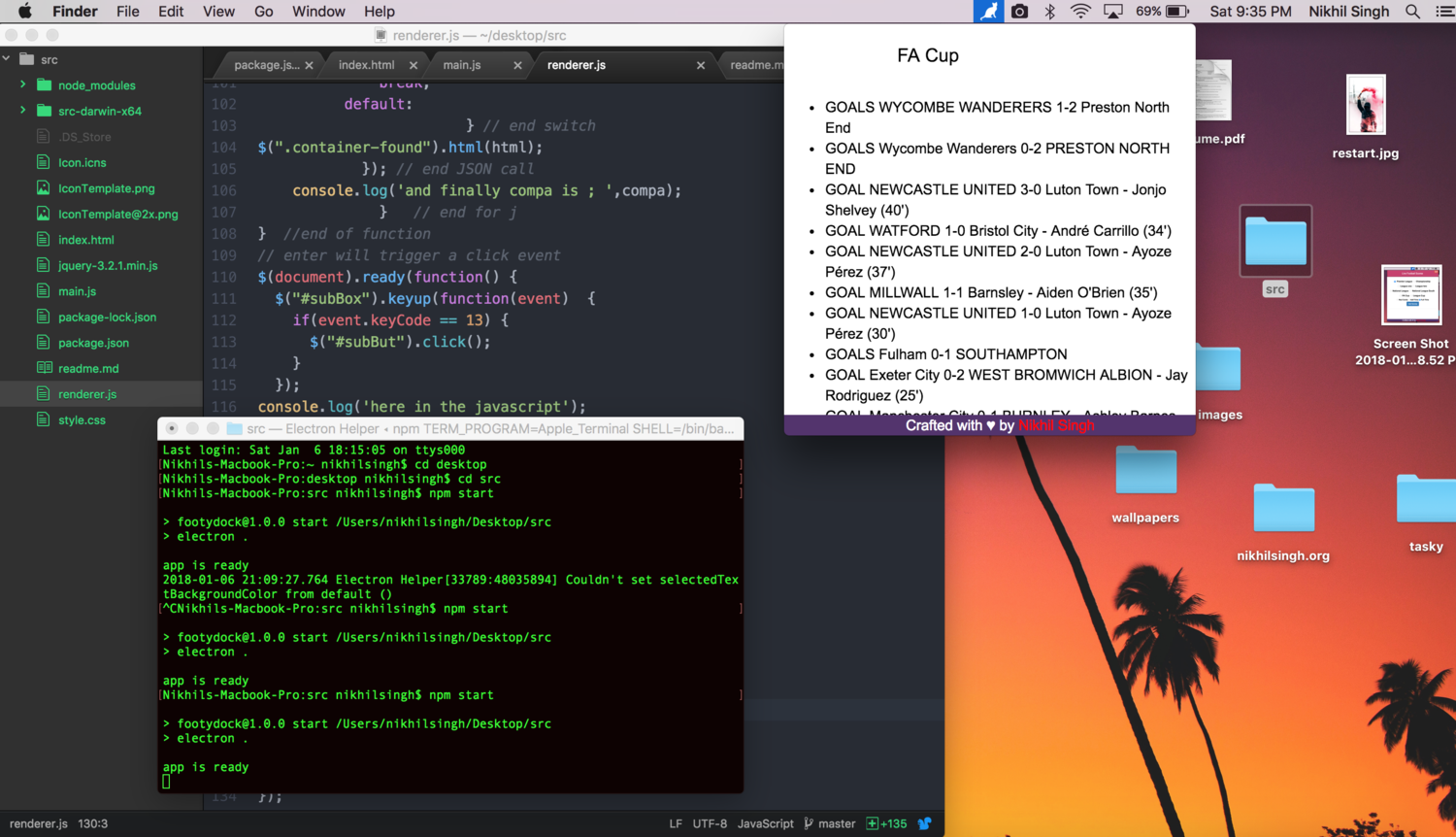The height and width of the screenshot is (837, 1456).
Task: Select the src folder on the desktop
Action: pos(1275,251)
